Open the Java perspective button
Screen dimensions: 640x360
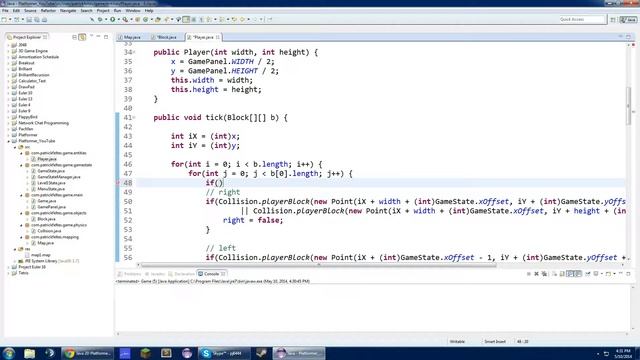[x=629, y=19]
